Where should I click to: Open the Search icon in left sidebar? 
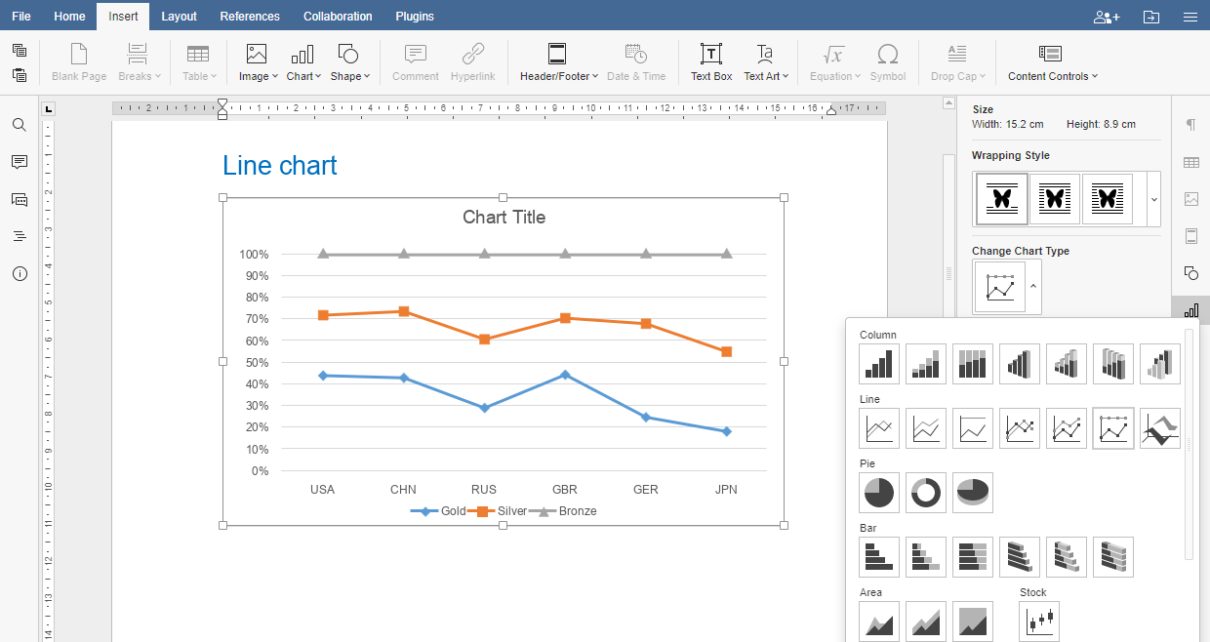point(19,125)
